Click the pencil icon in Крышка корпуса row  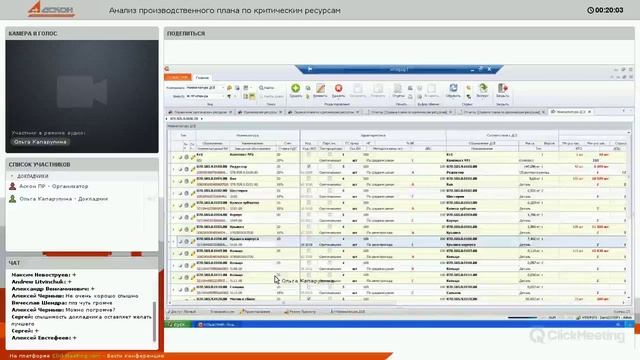click(x=193, y=241)
